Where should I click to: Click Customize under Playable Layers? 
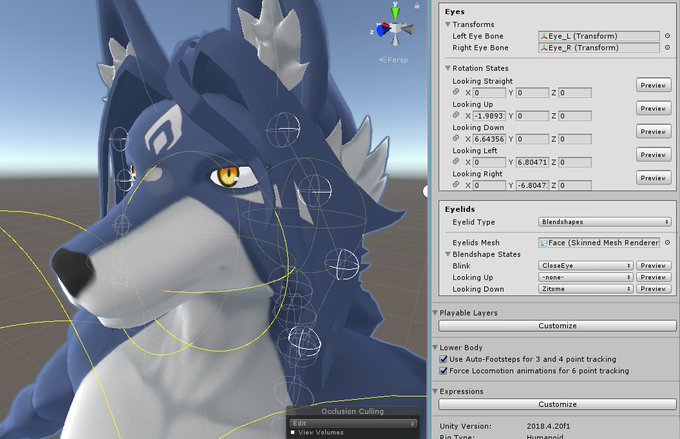click(557, 326)
